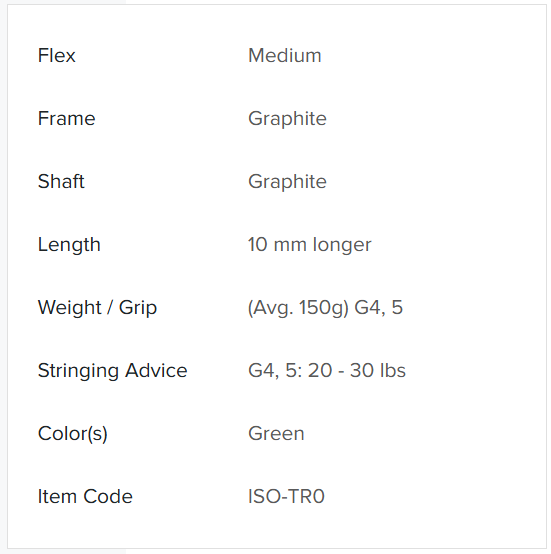The height and width of the screenshot is (554, 551).
Task: Select the 10 mm longer text
Action: pos(310,245)
